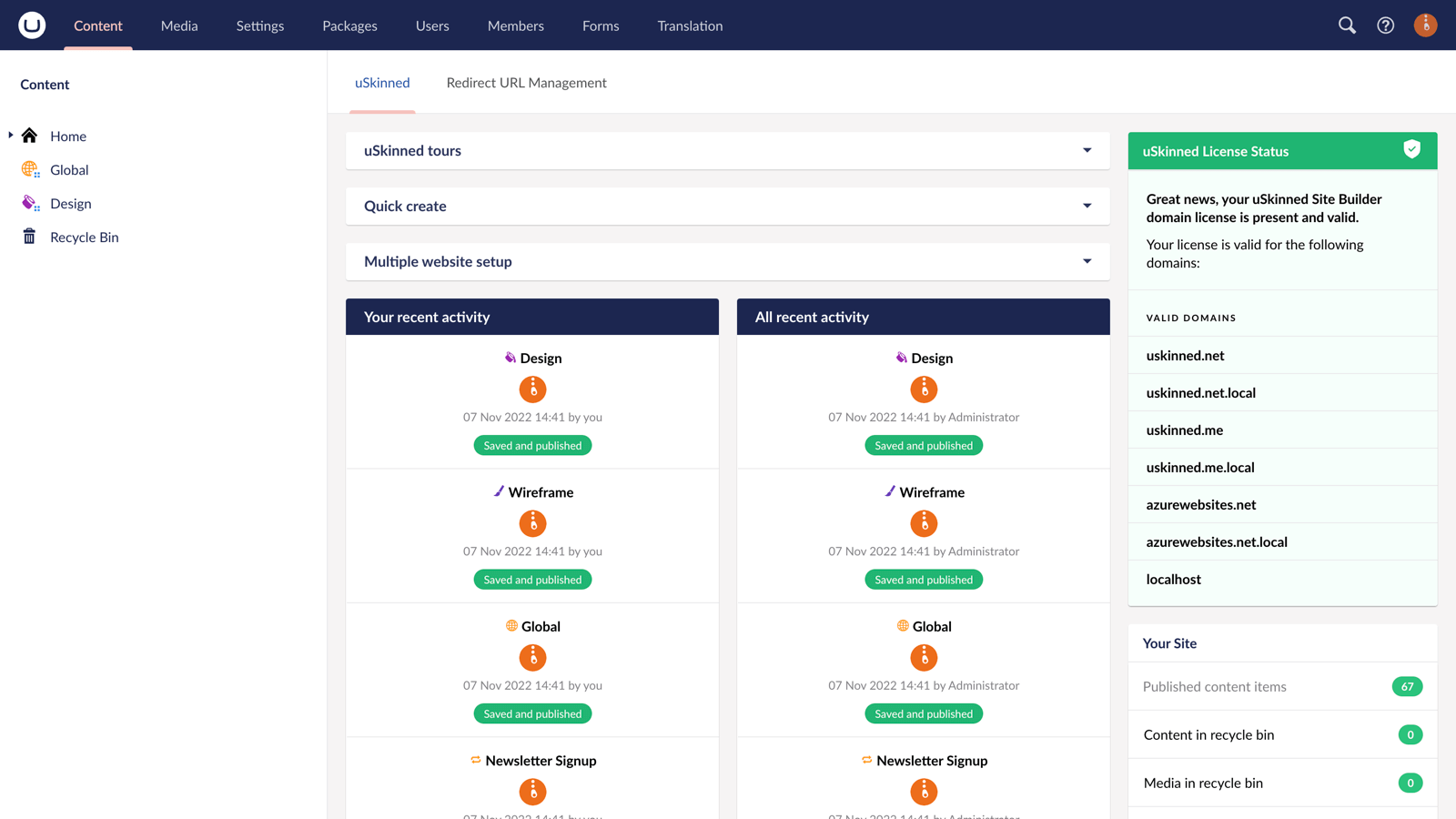Open Wireframe in Your recent activity
This screenshot has height=819, width=1456.
coord(541,492)
